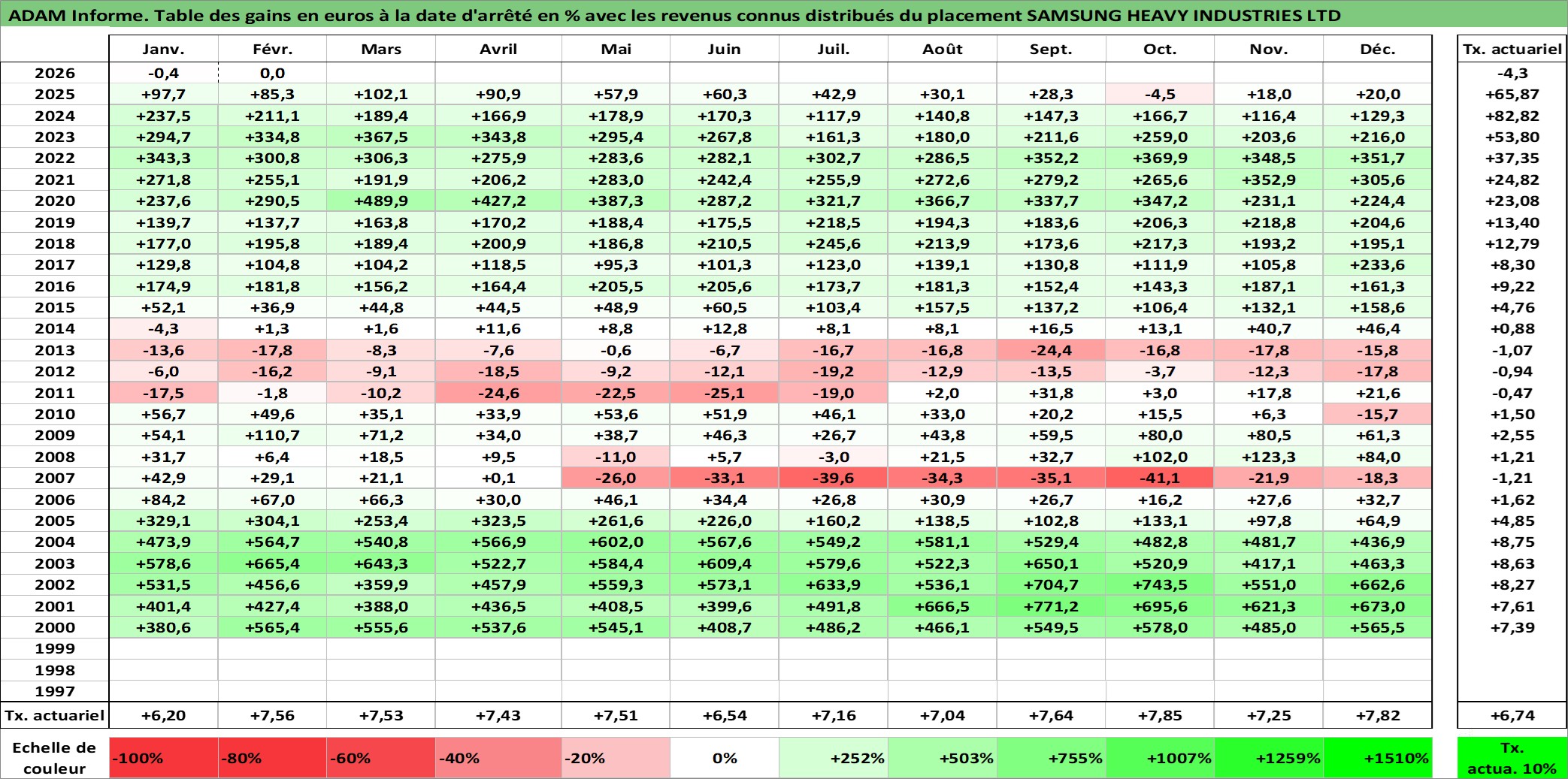Select the 'Avril' column header
The width and height of the screenshot is (1568, 779).
point(498,49)
